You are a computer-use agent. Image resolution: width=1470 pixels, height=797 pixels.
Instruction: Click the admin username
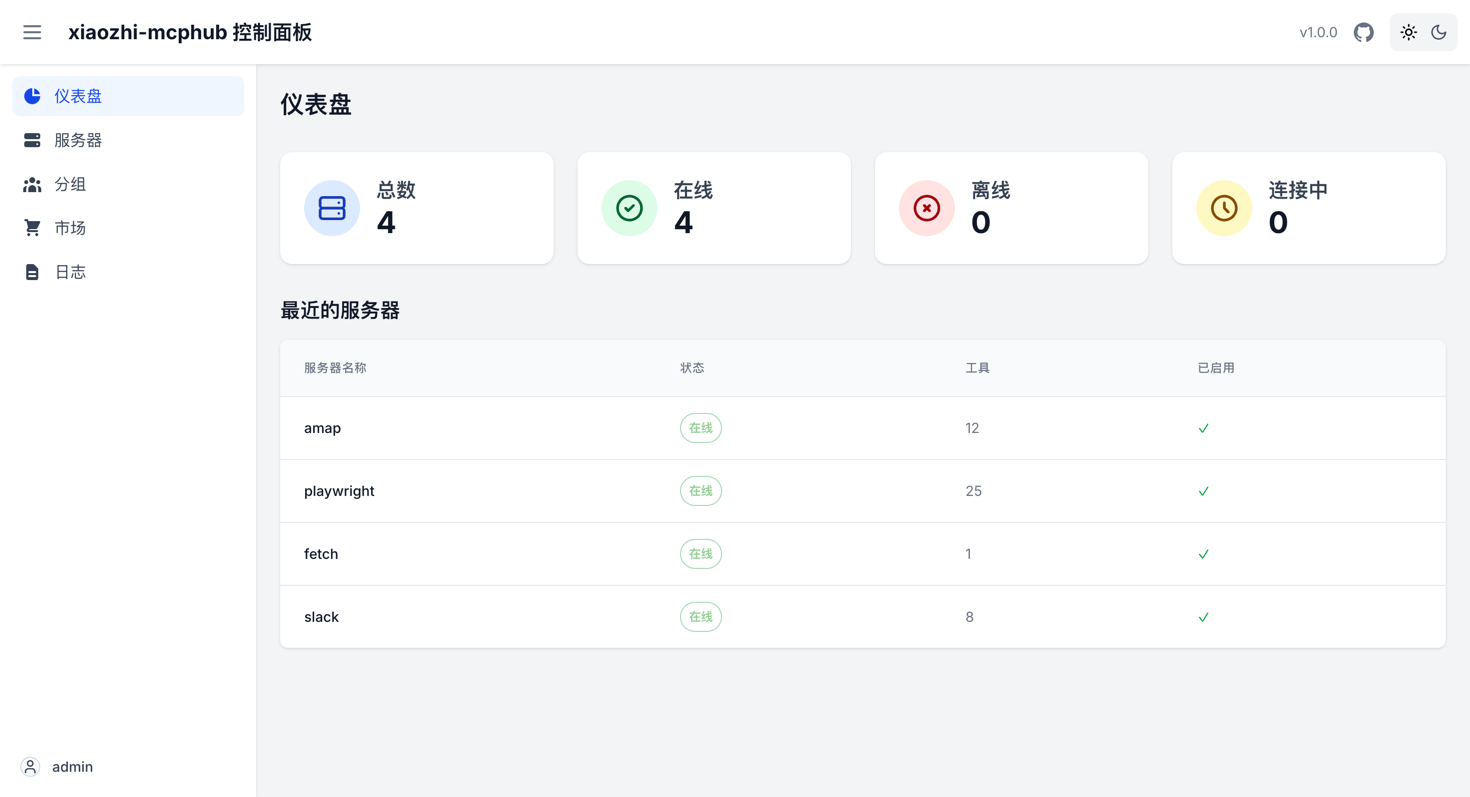(x=72, y=767)
